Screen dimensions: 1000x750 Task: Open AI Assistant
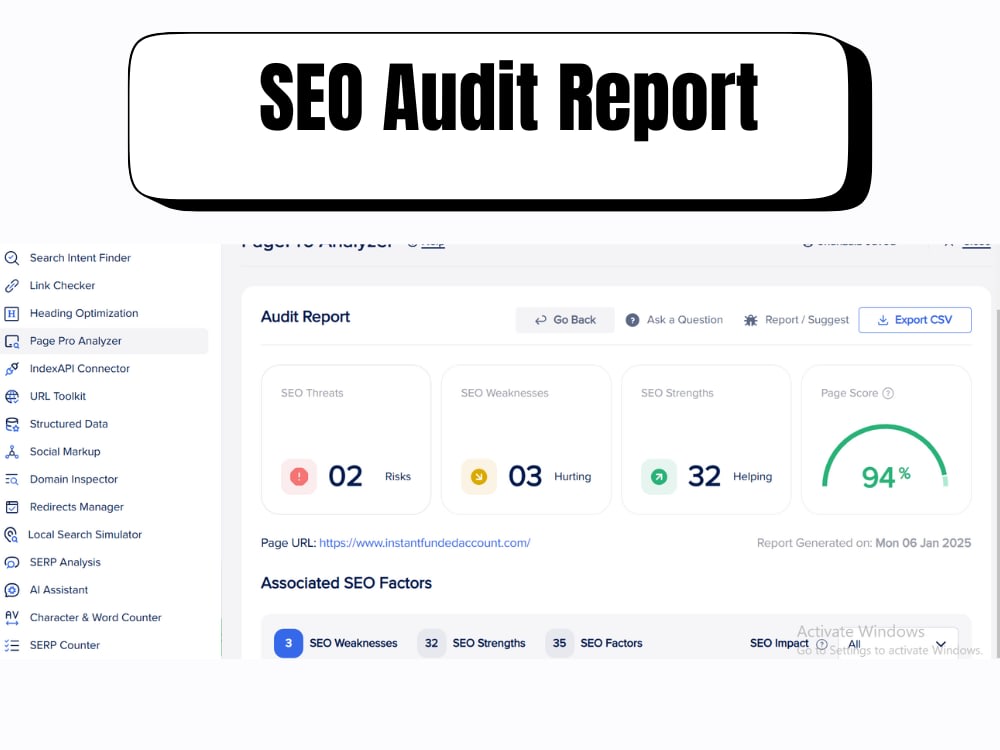click(59, 590)
